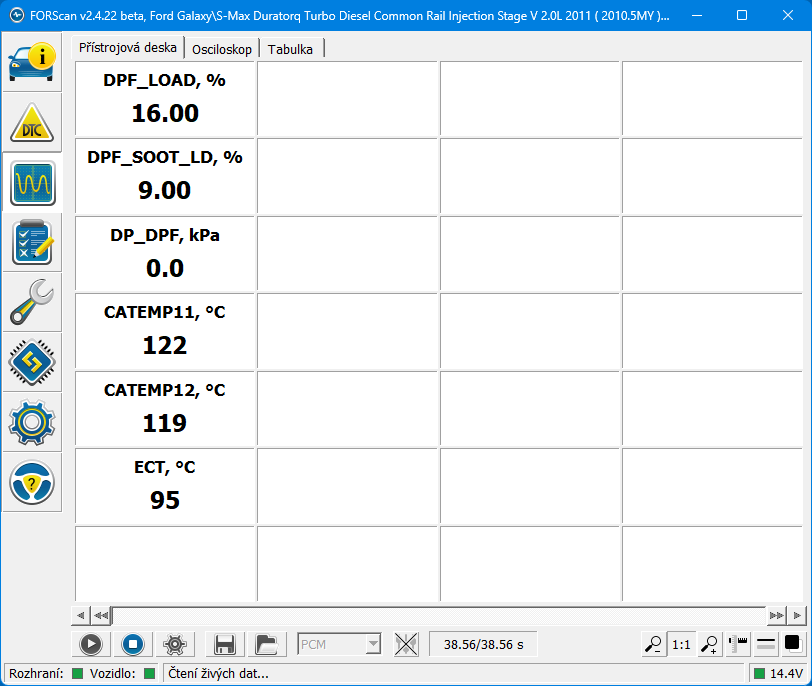This screenshot has height=686, width=812.
Task: Switch to the Osciloskop tab
Action: pos(222,49)
